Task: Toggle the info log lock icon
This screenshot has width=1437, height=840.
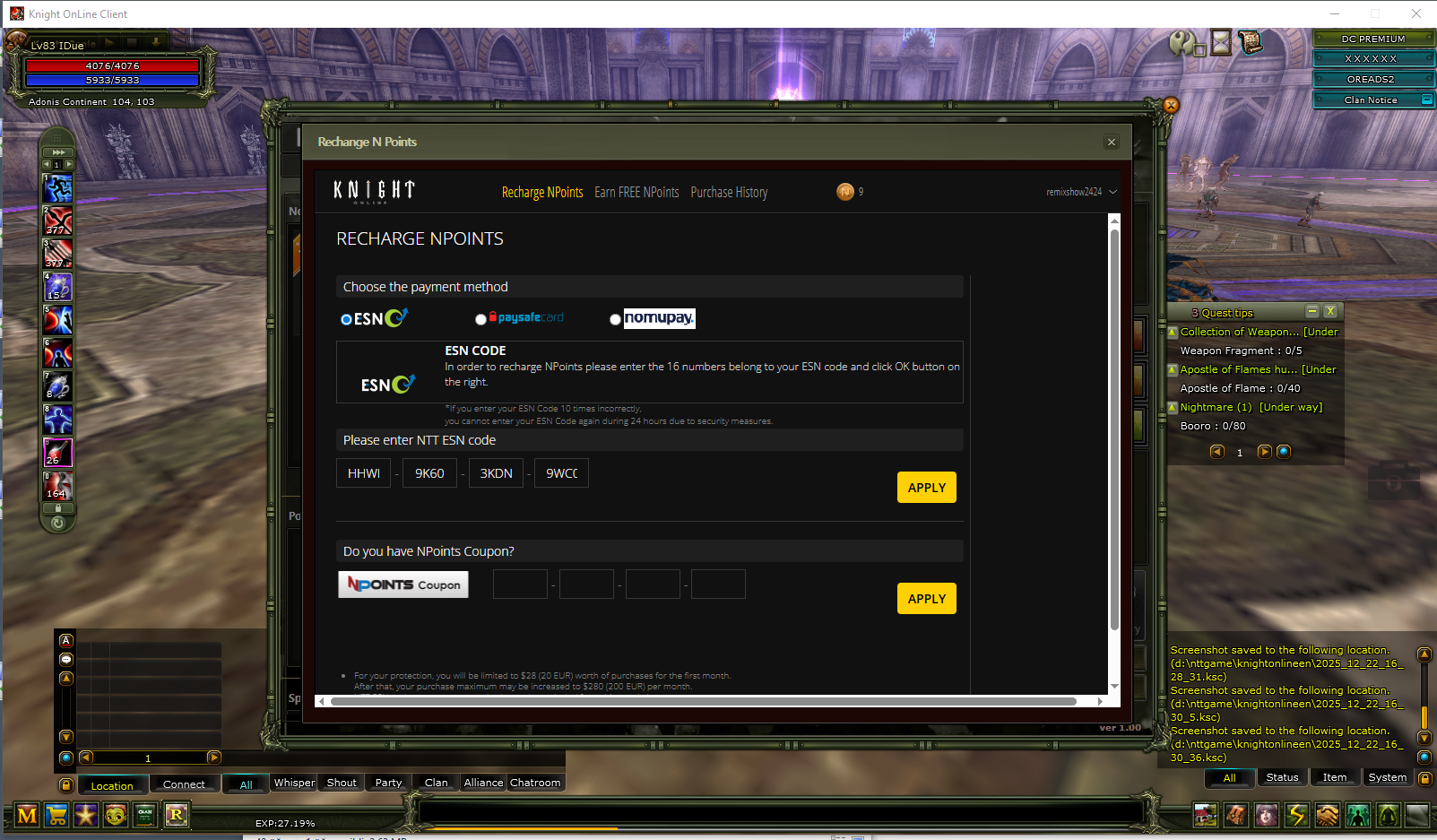Action: click(1424, 778)
